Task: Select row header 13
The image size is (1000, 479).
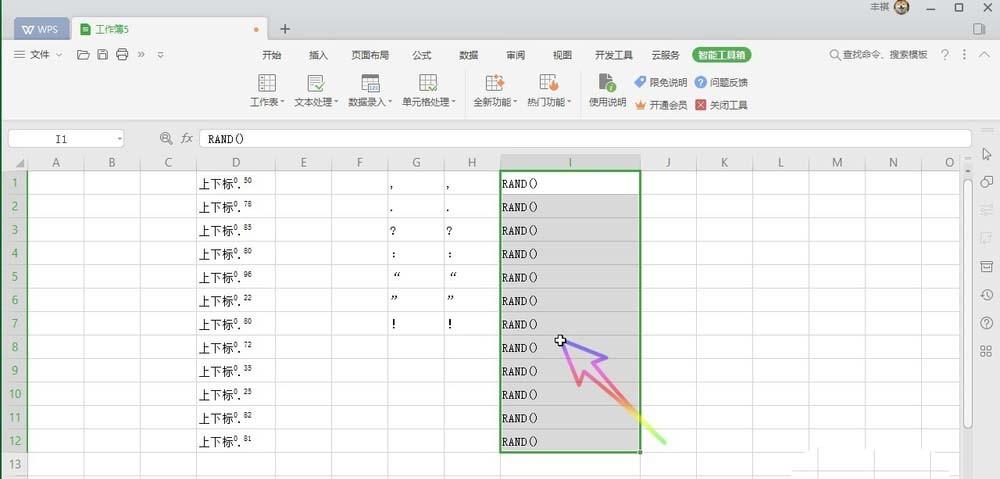Action: [15, 464]
